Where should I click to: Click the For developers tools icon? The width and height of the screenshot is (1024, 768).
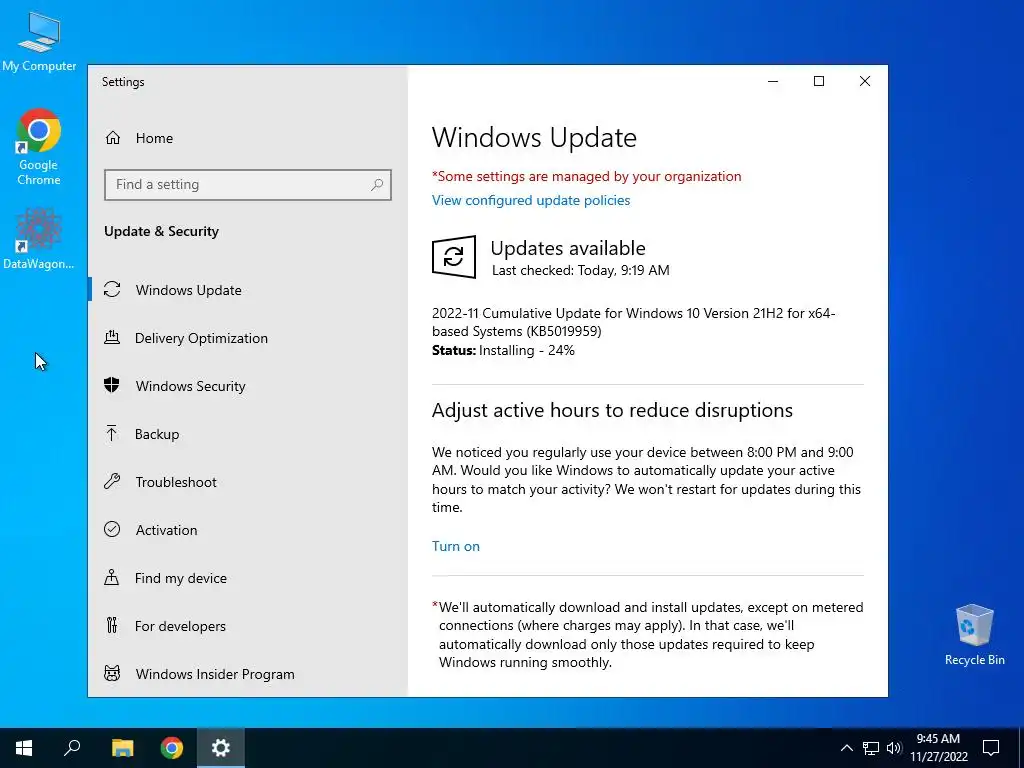point(112,626)
